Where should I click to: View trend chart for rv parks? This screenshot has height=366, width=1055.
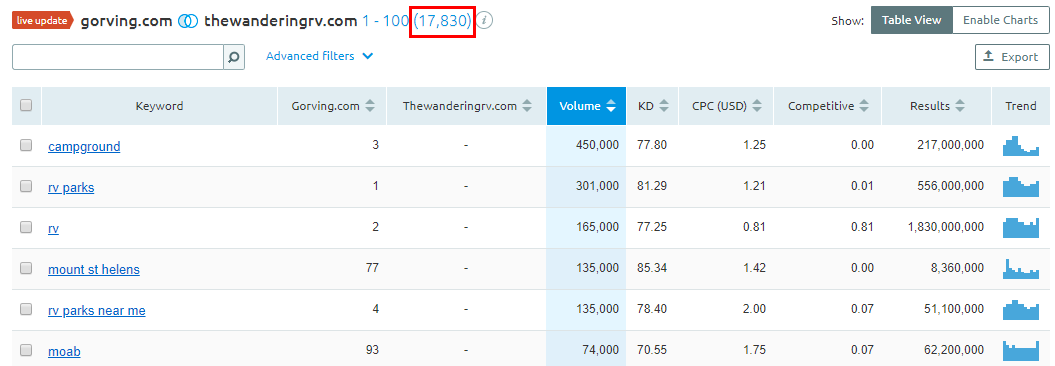1021,187
